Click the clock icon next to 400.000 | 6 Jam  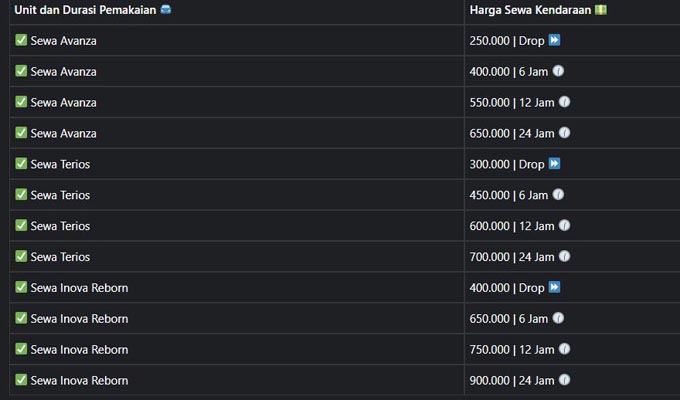[x=558, y=71]
